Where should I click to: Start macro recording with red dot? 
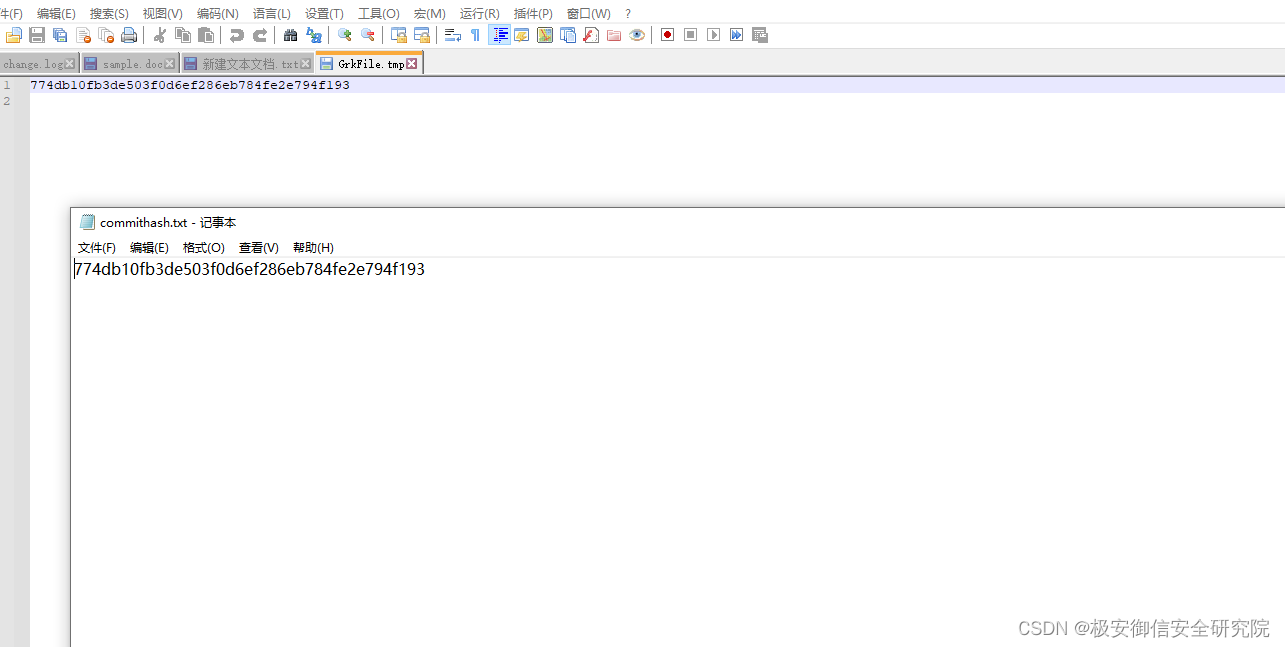click(x=667, y=35)
